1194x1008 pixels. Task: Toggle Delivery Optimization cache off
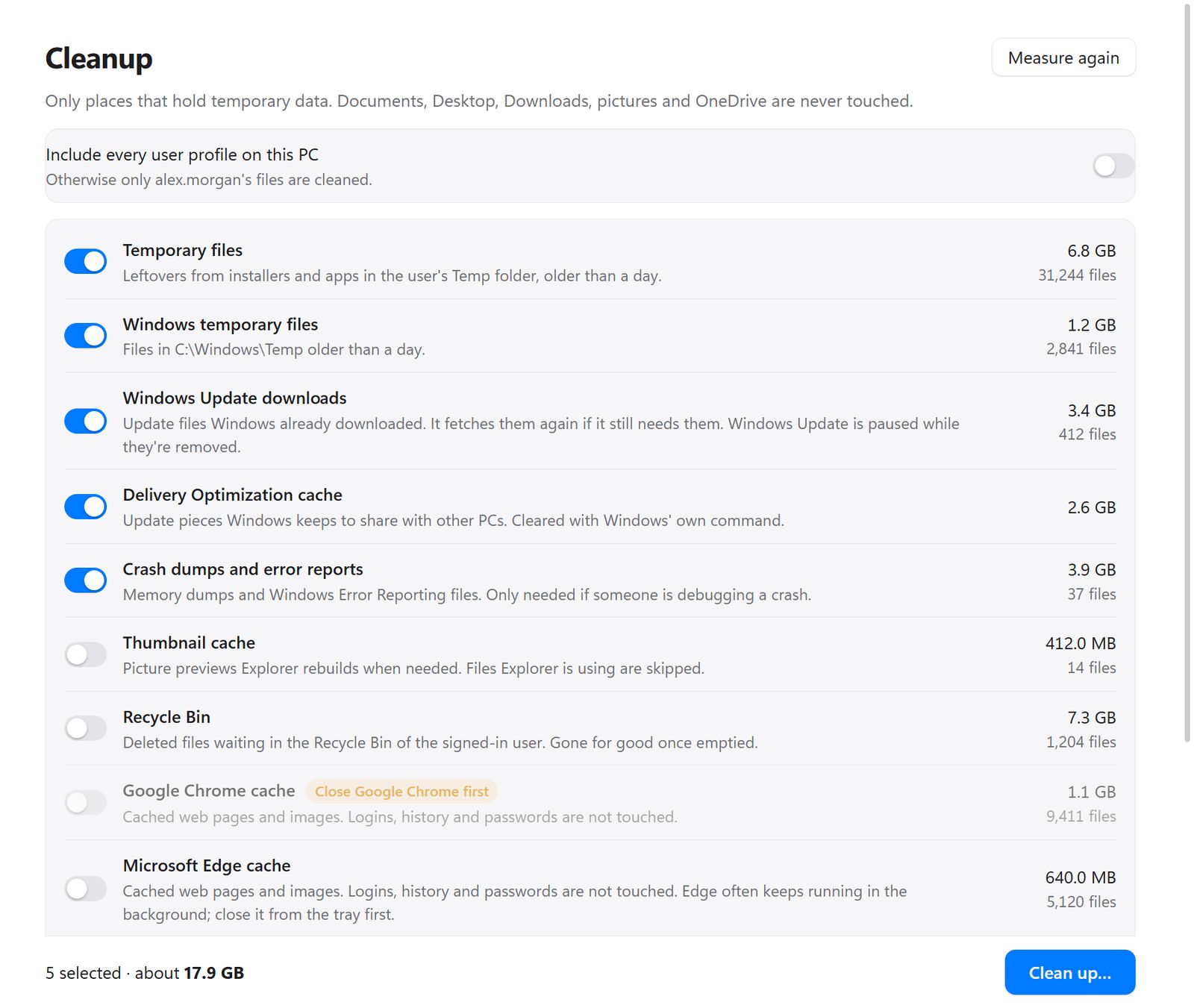(x=86, y=507)
